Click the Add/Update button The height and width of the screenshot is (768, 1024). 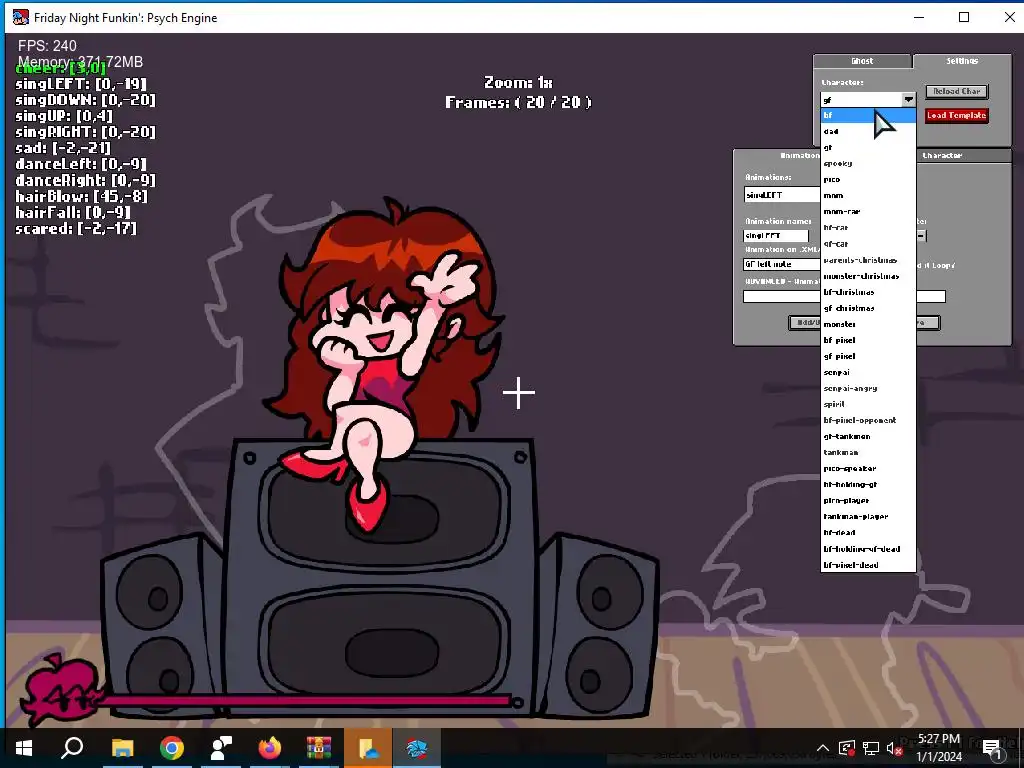click(x=805, y=323)
